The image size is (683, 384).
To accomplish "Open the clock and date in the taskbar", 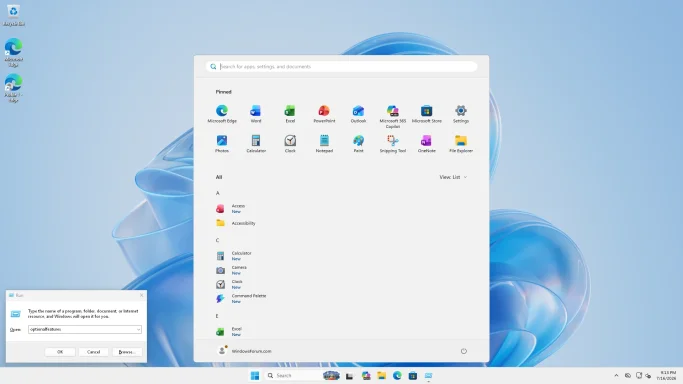I will (666, 375).
